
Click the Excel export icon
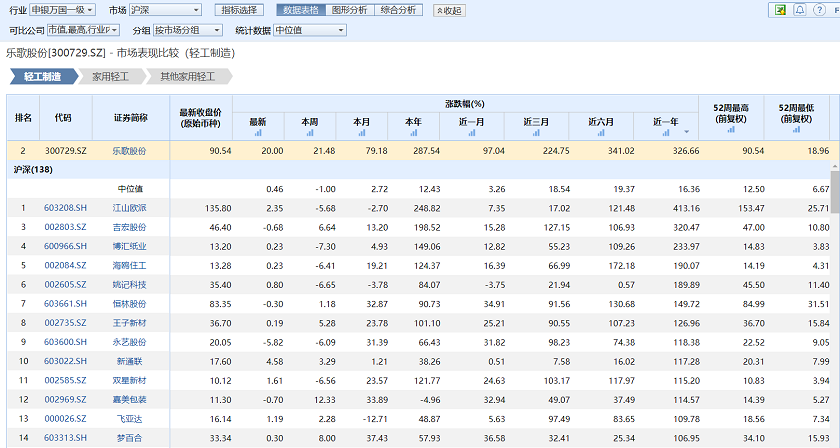(x=780, y=10)
